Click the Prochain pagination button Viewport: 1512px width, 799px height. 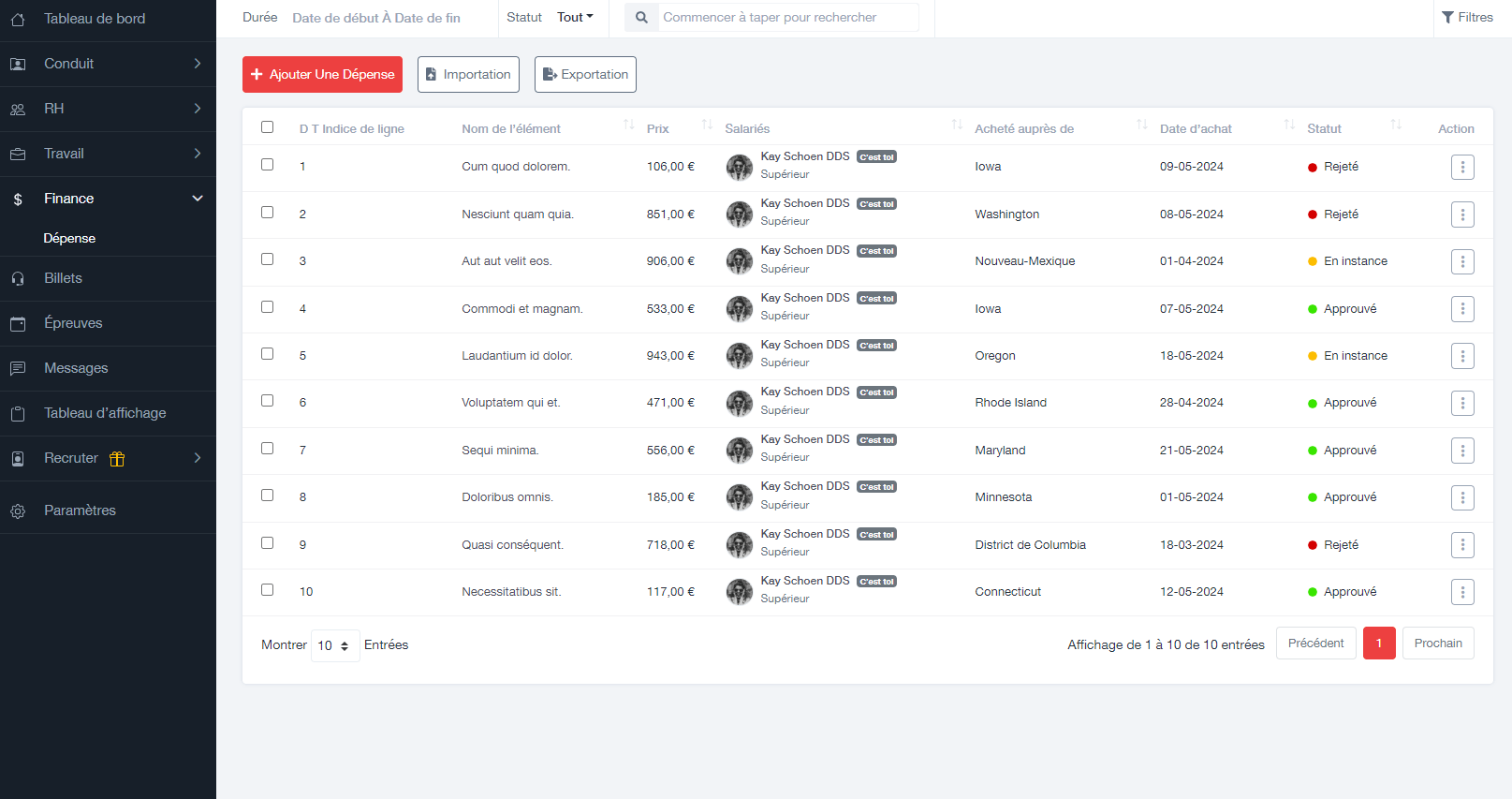pos(1438,644)
